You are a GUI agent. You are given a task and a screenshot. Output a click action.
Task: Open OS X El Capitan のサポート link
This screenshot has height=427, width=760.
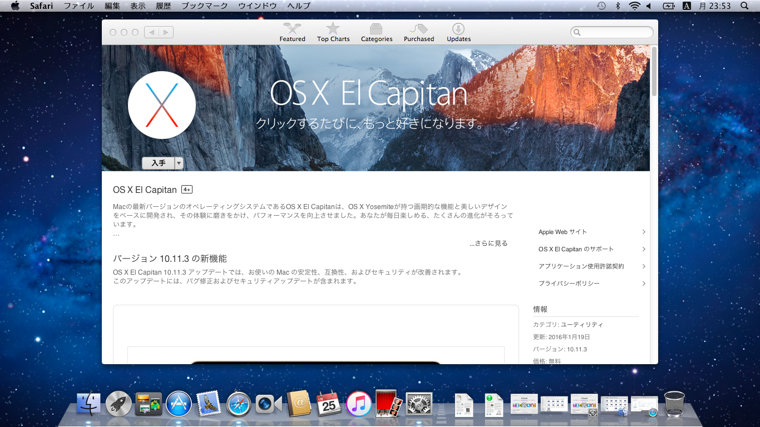(x=576, y=249)
